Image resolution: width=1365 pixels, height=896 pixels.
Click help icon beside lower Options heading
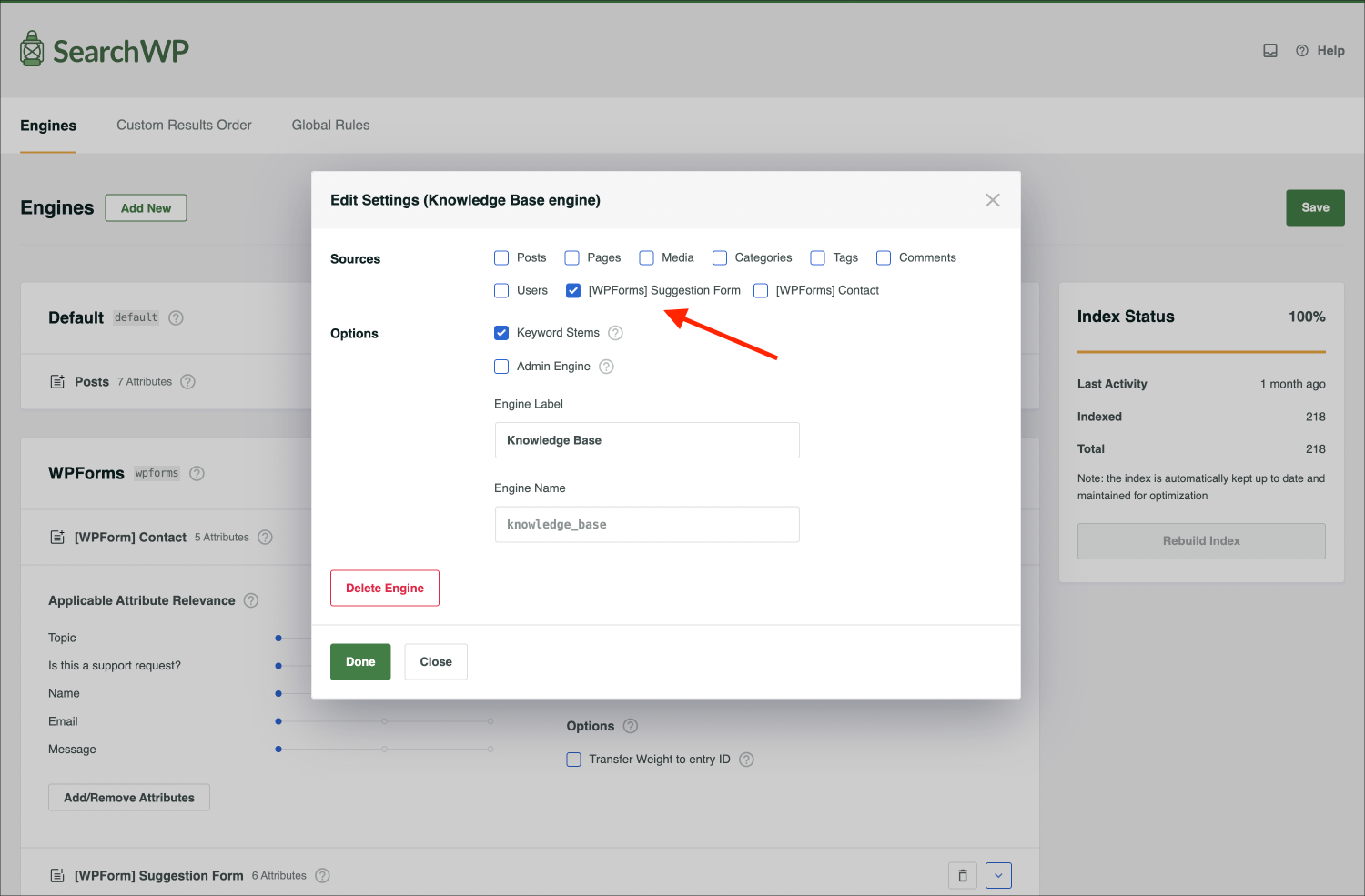coord(631,726)
